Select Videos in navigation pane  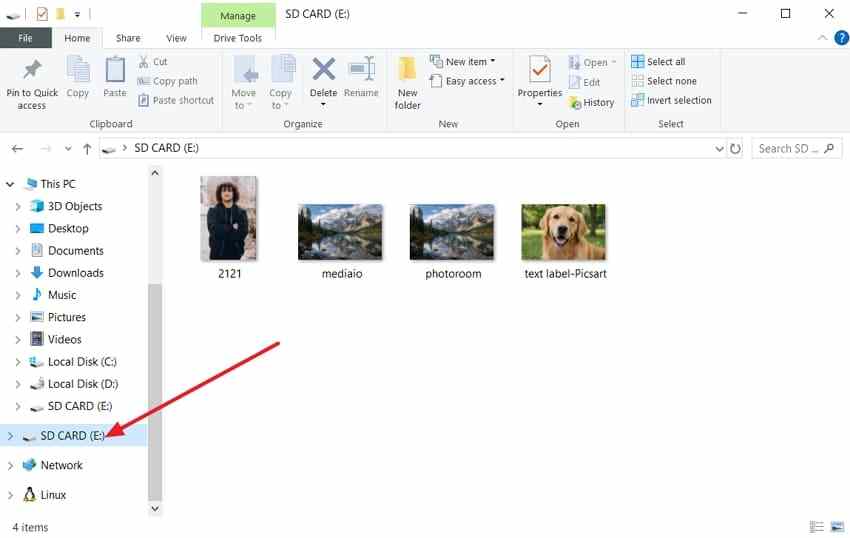pyautogui.click(x=65, y=340)
